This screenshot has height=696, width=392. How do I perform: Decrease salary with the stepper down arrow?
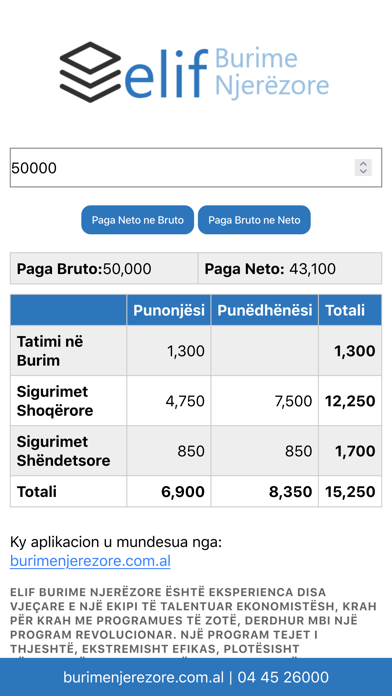(363, 171)
